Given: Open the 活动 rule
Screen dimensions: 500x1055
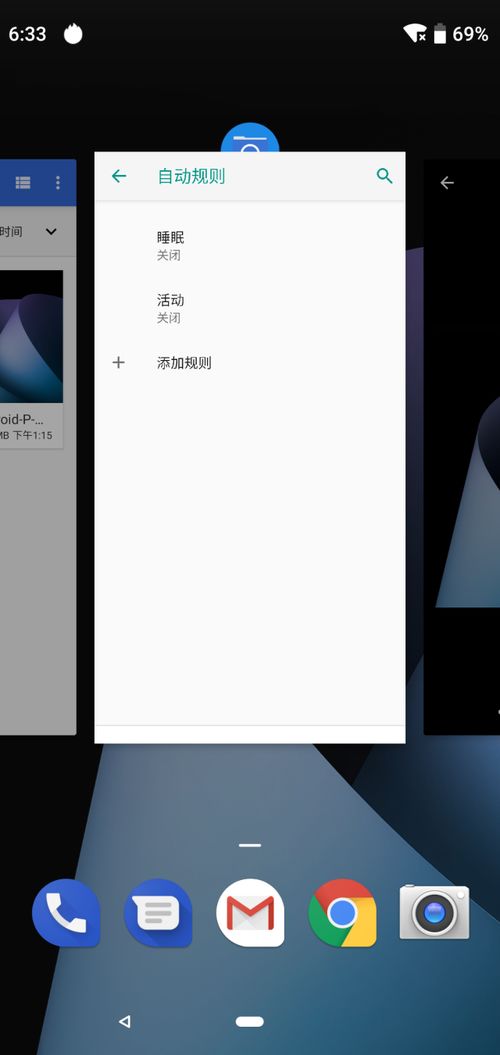Looking at the screenshot, I should pyautogui.click(x=250, y=308).
